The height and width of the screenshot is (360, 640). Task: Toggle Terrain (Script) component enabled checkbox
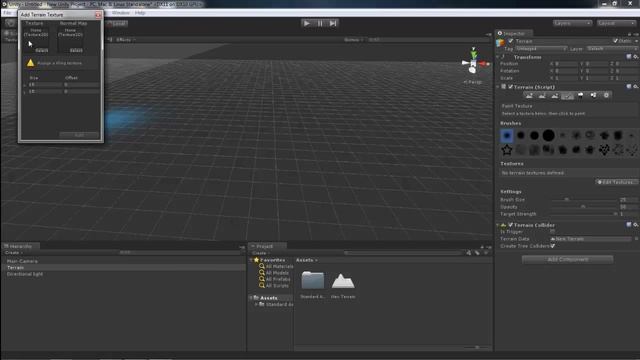pos(511,87)
